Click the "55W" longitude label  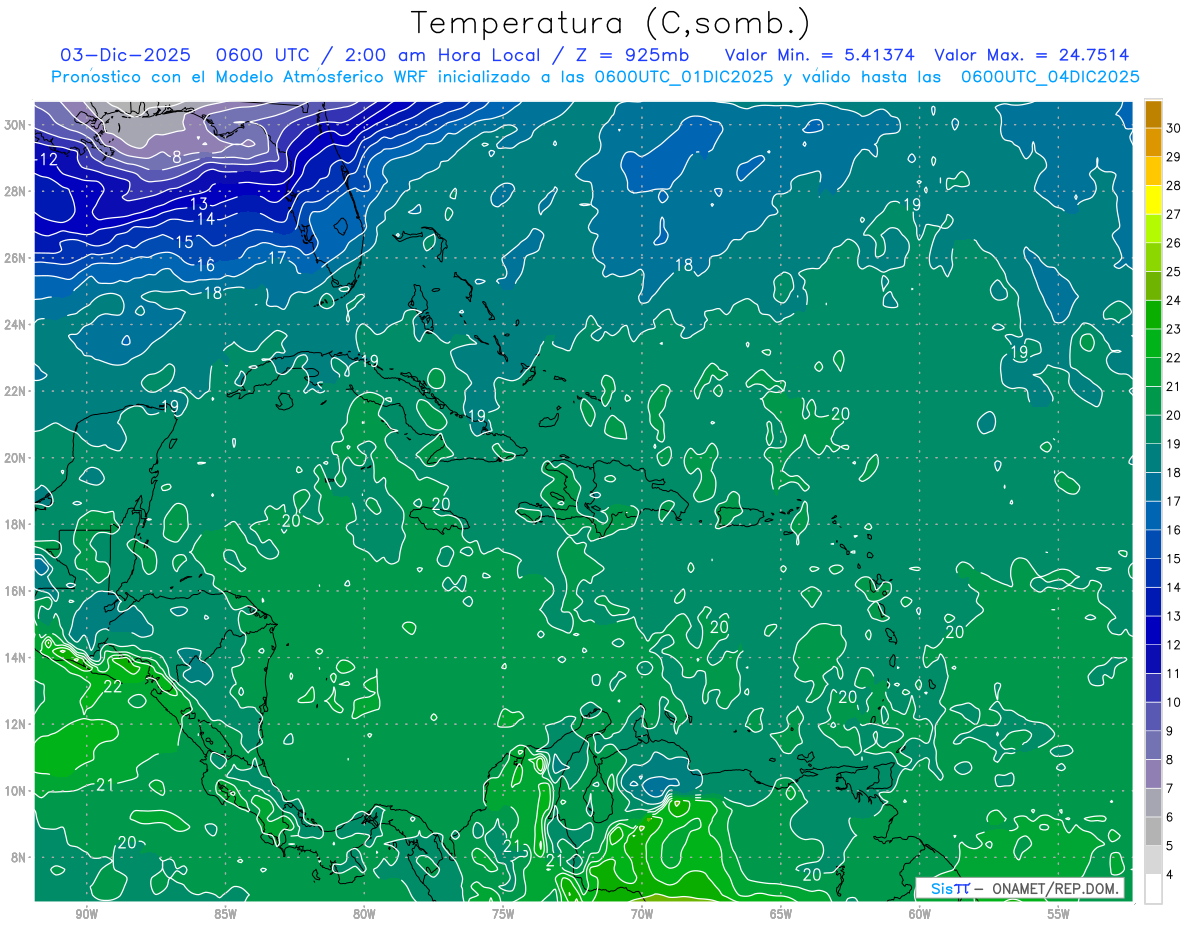click(x=1059, y=914)
